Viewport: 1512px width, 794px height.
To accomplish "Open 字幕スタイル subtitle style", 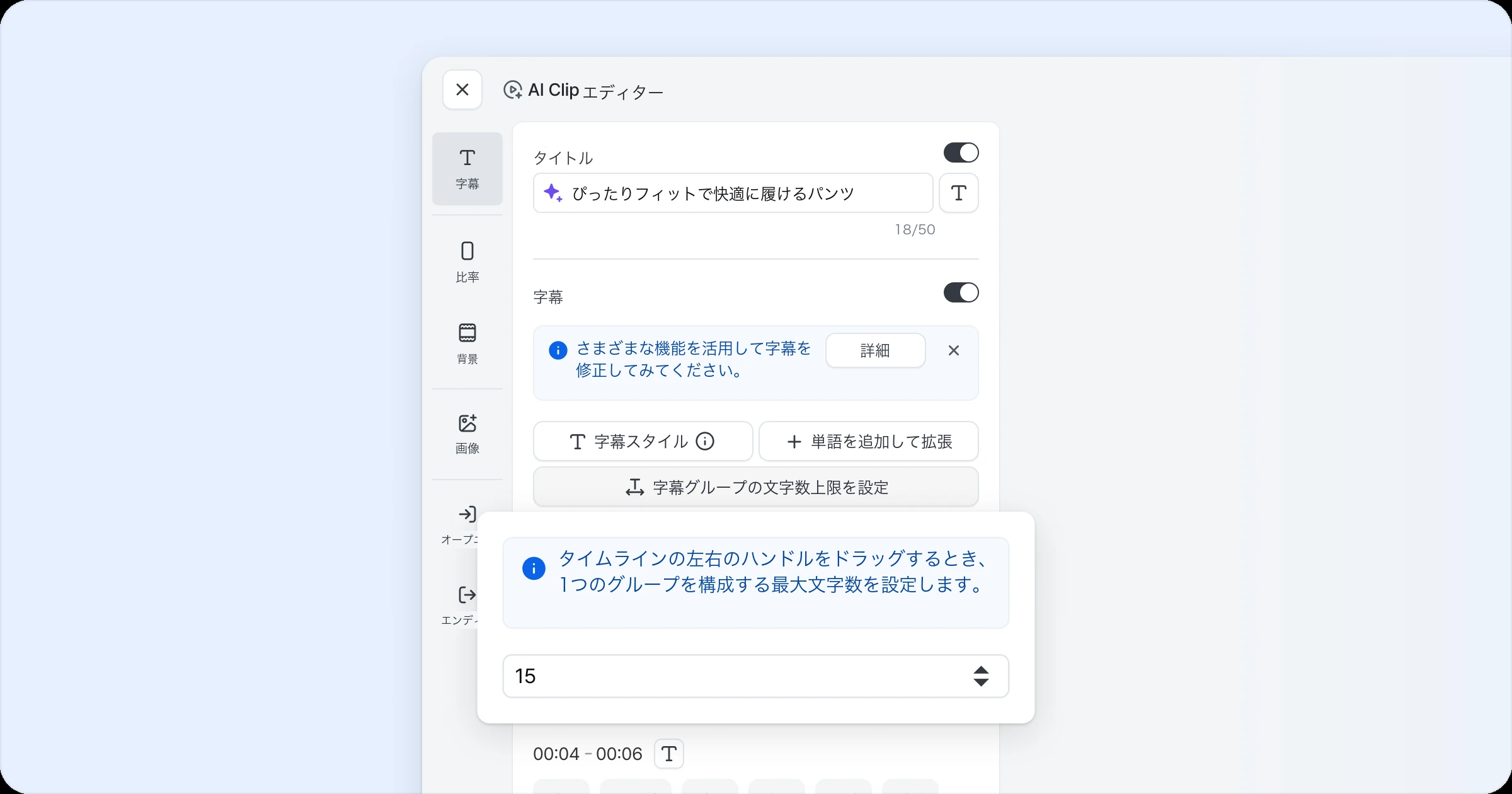I will point(643,441).
